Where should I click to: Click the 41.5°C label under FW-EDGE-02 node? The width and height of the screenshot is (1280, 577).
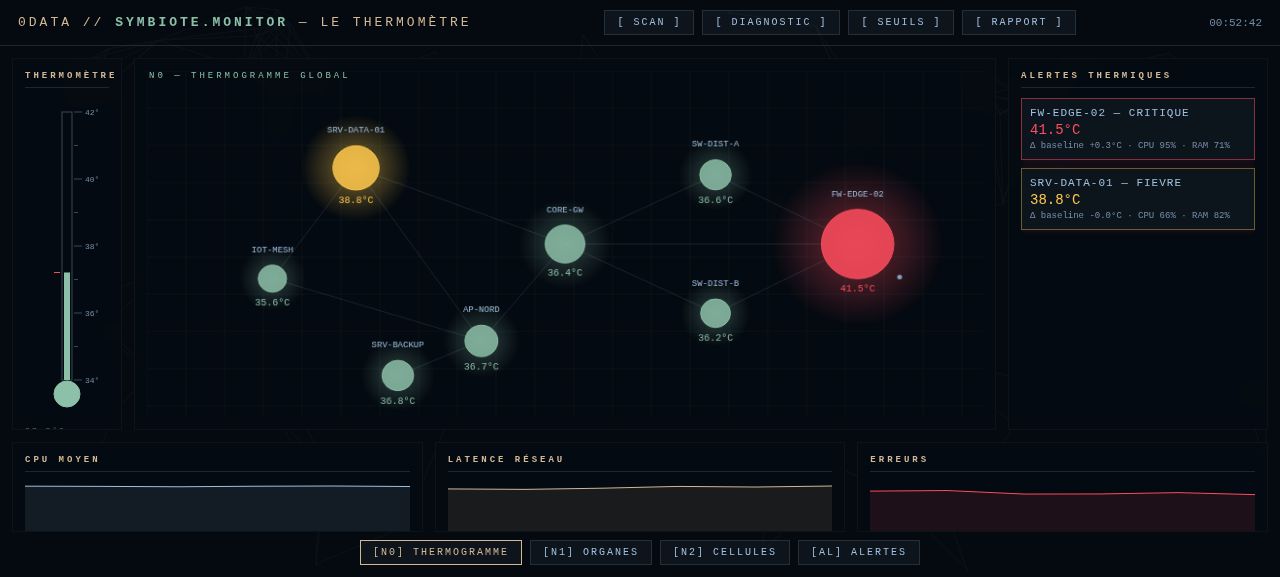(858, 289)
